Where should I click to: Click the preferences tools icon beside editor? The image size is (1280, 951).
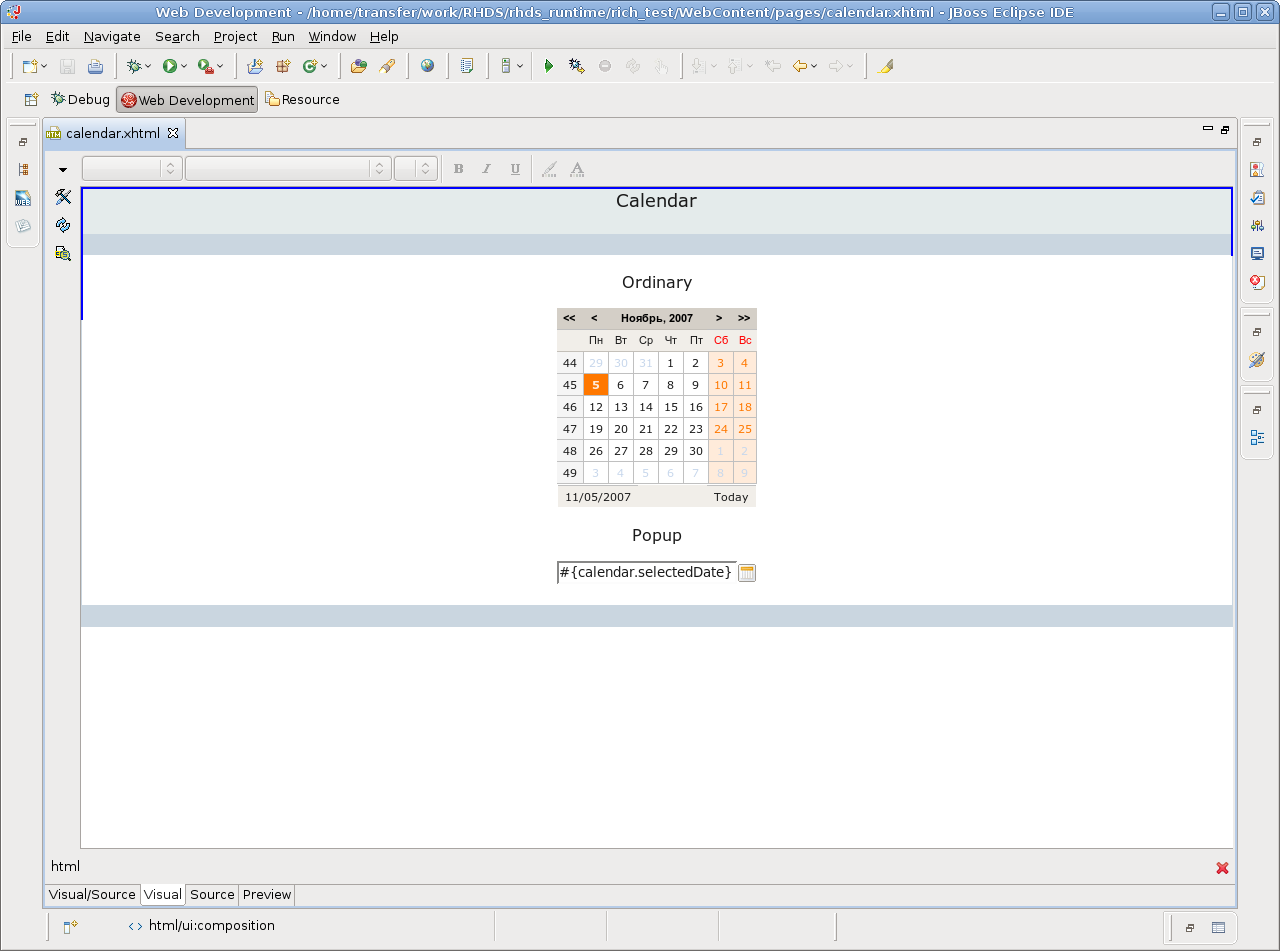click(63, 197)
